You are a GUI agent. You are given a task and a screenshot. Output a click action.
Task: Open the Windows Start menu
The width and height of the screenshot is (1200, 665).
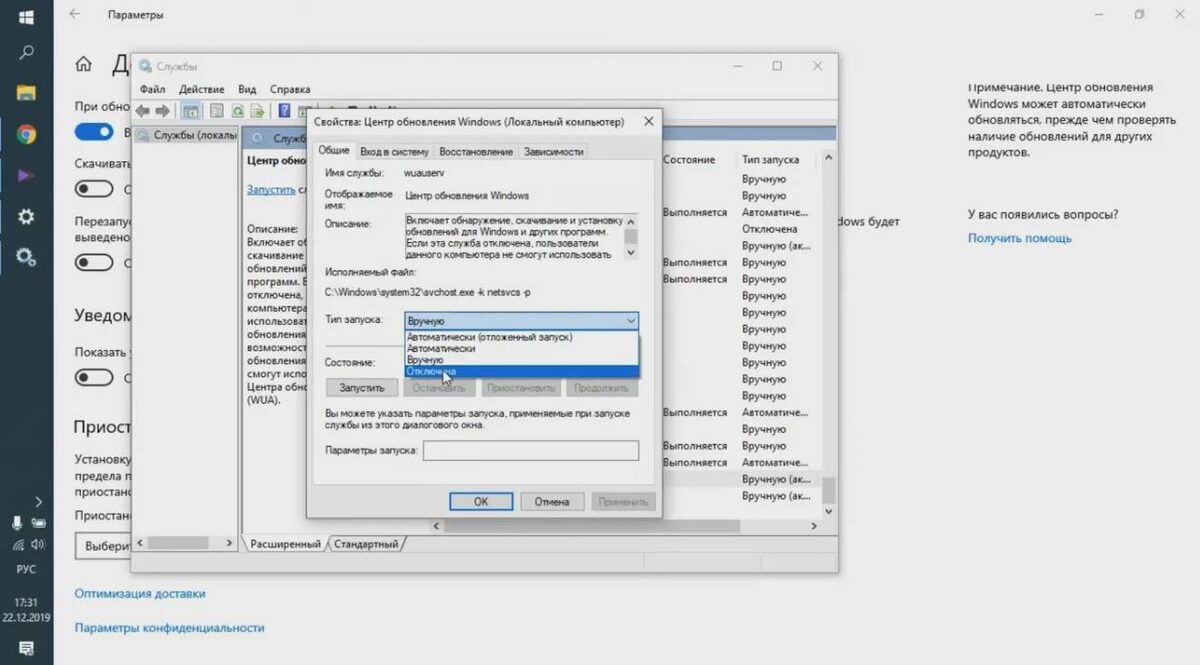point(26,17)
